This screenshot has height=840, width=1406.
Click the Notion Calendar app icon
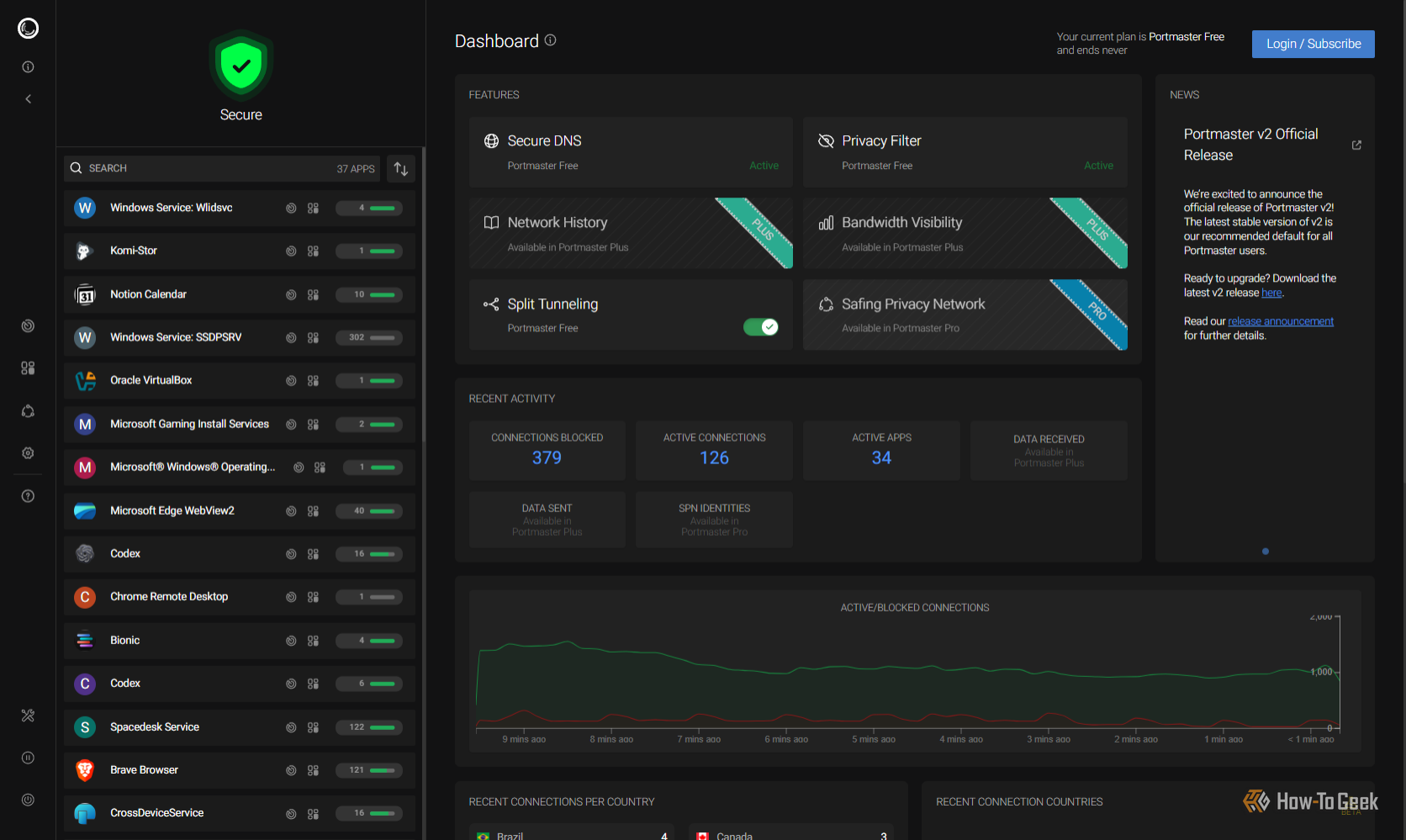85,295
